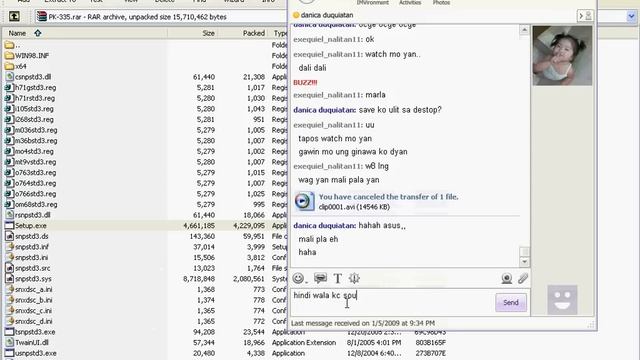Click the WinRAR up-one-level arrow icon
Image resolution: width=640 pixels, height=360 pixels.
tap(14, 16)
